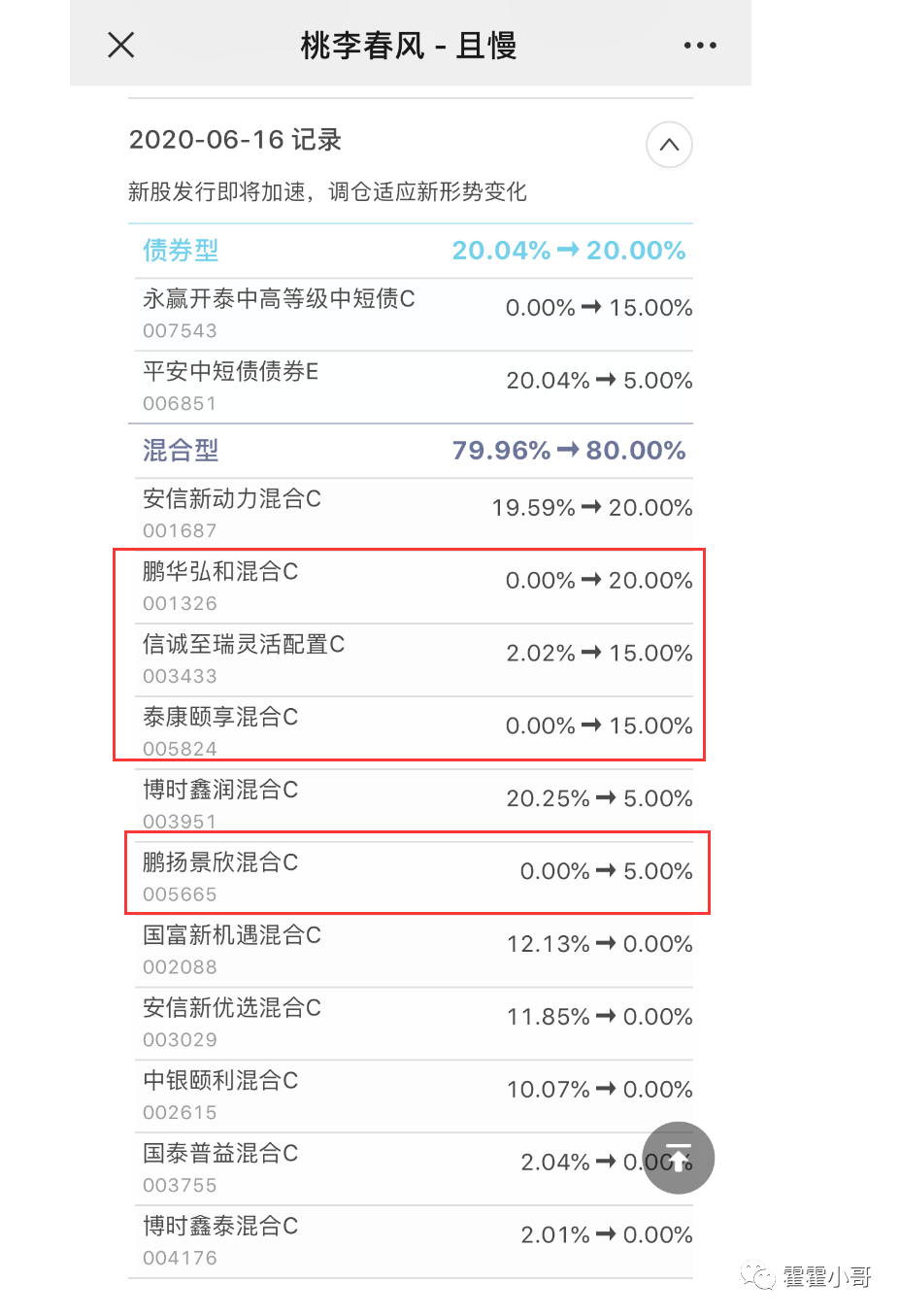Tap the floating back-to-top arrow button
Viewport: 900px width, 1316px height.
coord(679,1158)
